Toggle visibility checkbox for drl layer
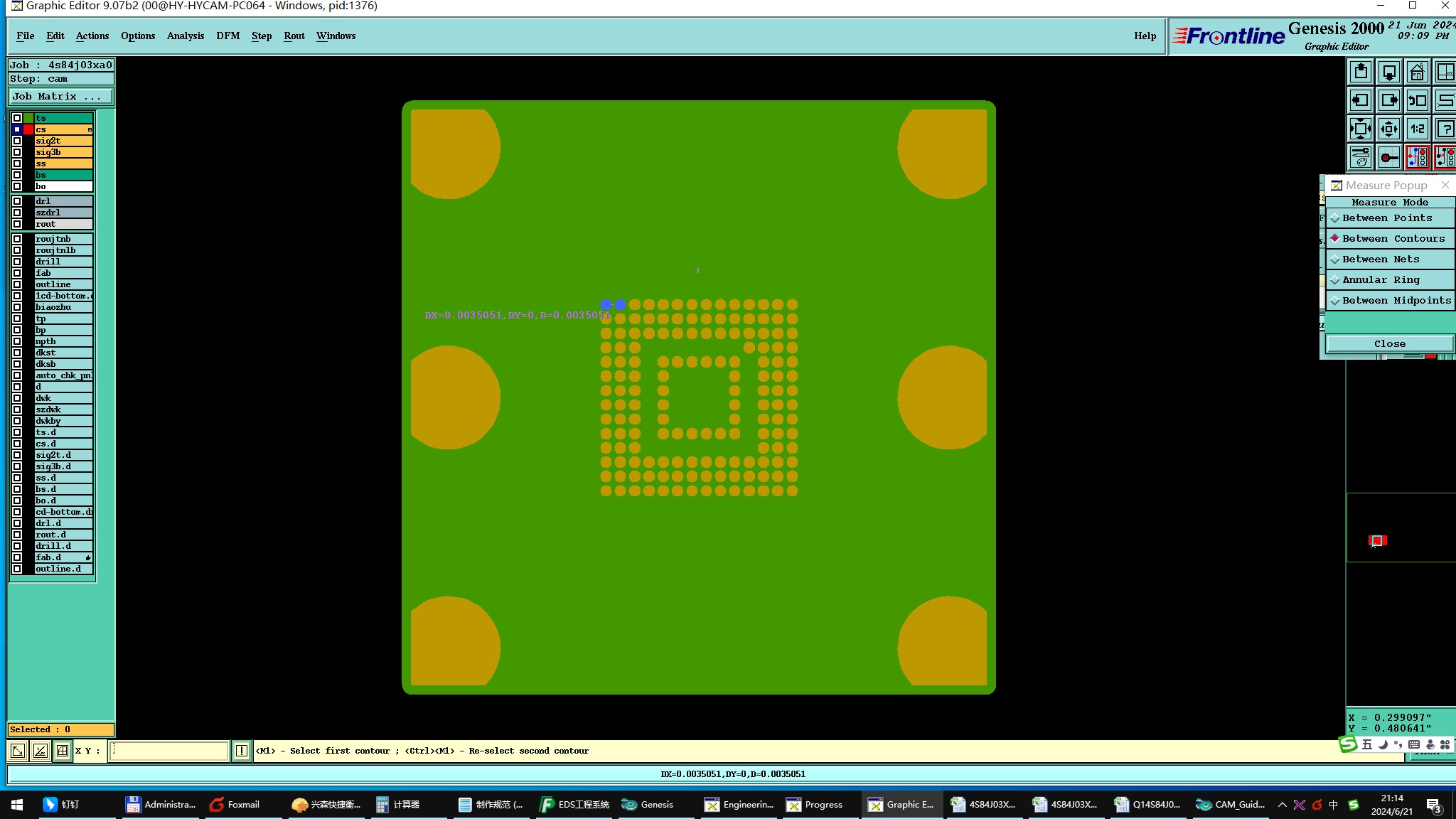Screen dimensions: 1456x819 [x=17, y=201]
